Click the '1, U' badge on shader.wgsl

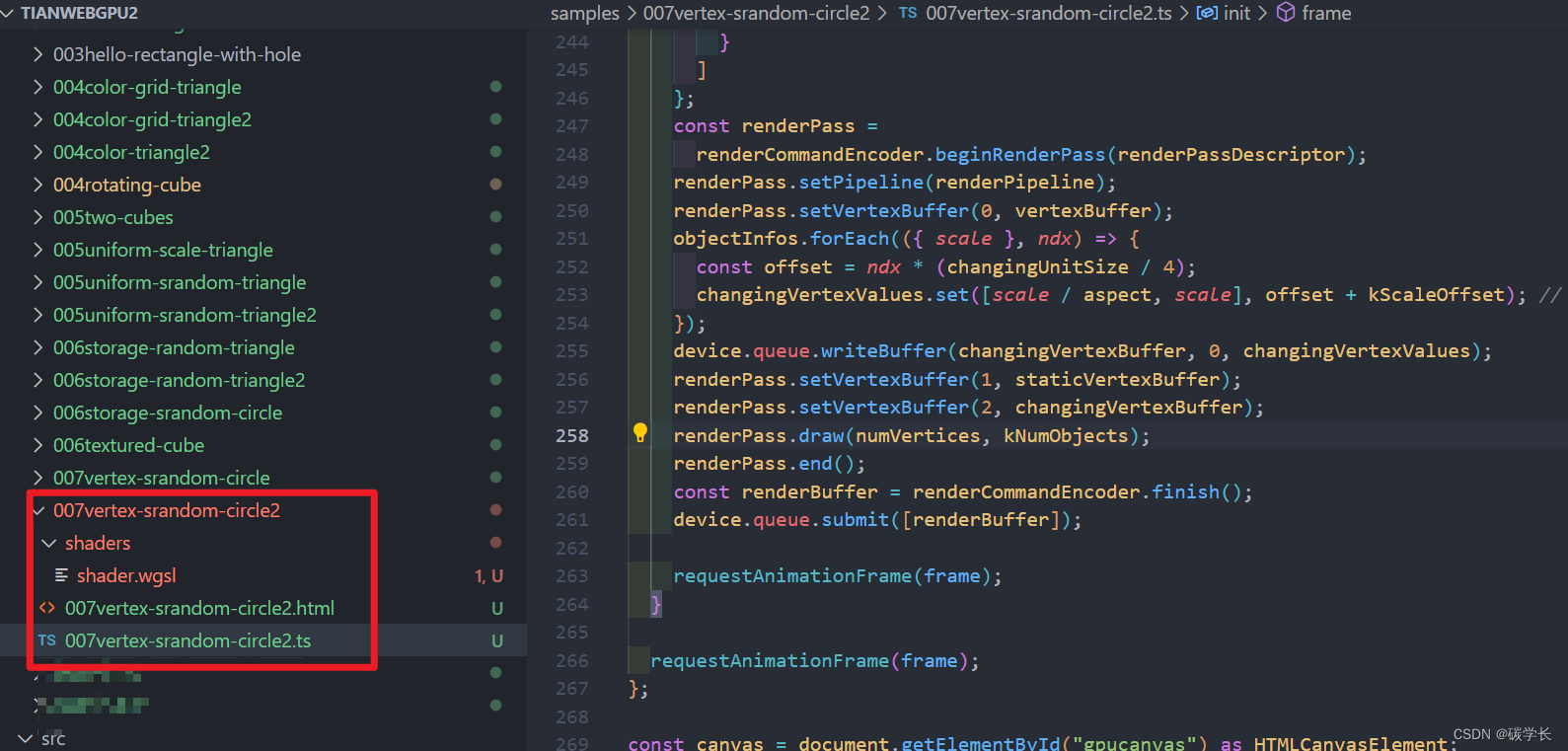pos(488,575)
